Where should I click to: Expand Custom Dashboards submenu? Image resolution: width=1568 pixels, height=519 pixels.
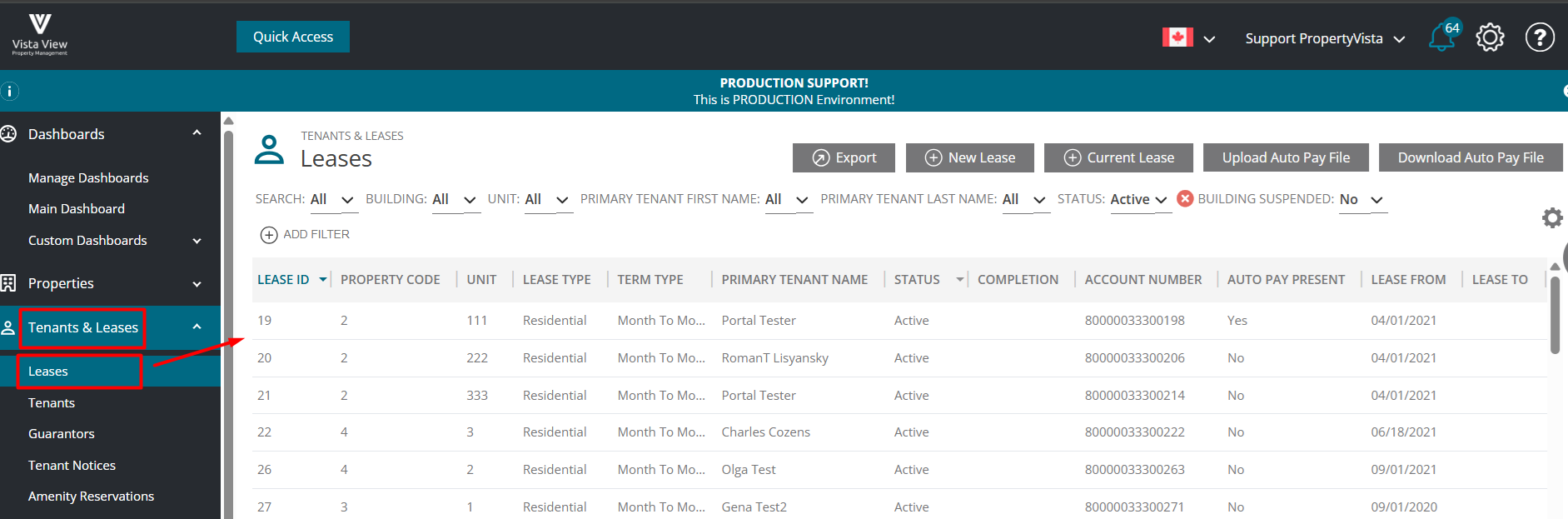(x=197, y=241)
